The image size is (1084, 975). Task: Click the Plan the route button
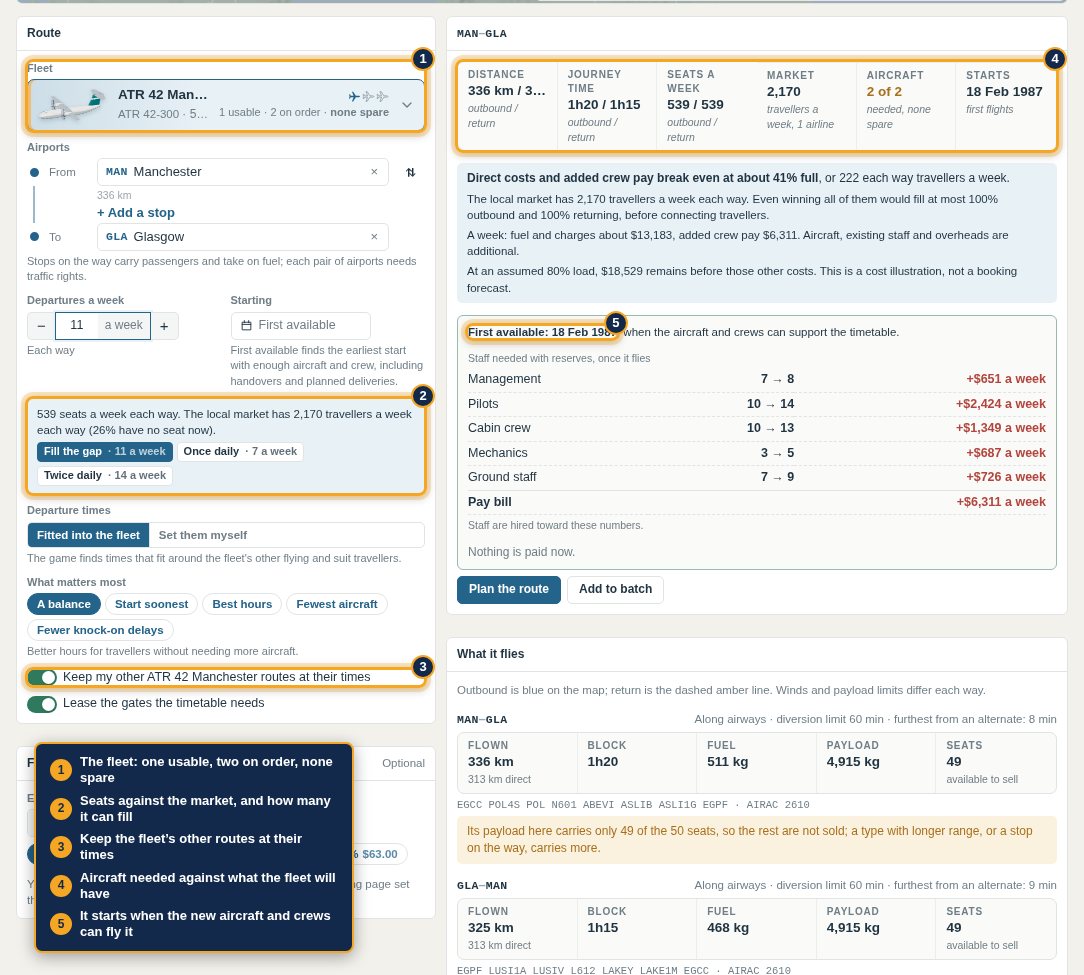click(509, 589)
